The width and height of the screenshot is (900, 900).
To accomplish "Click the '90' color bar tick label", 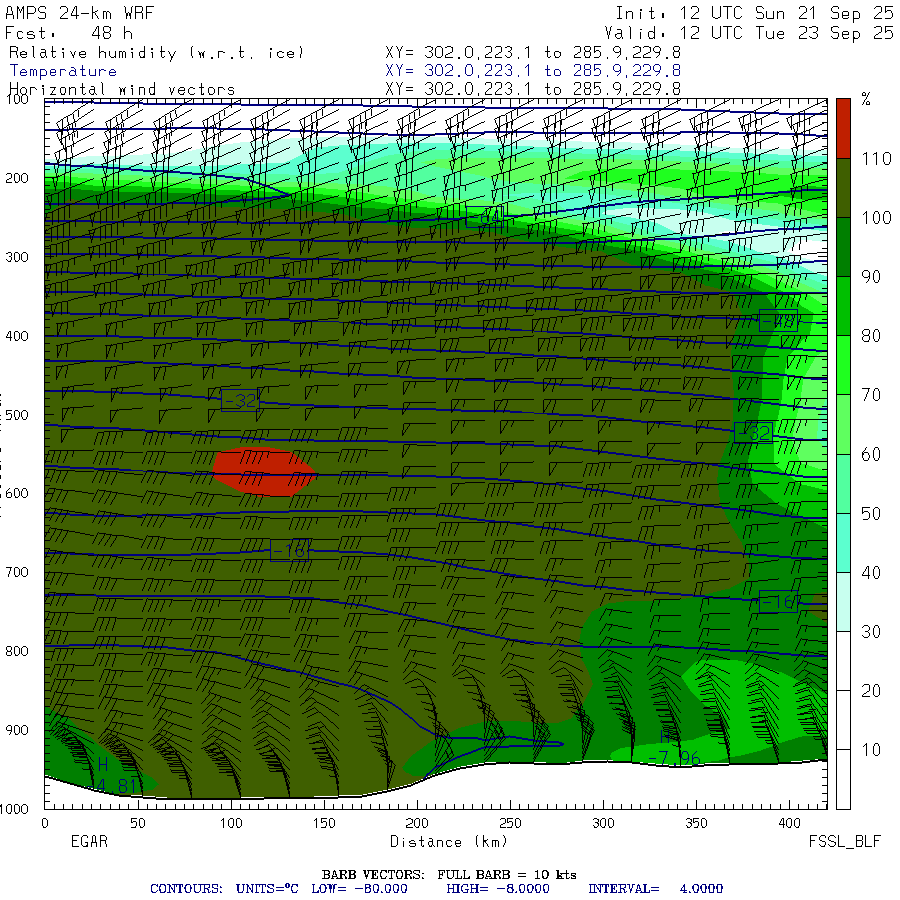I will coord(871,277).
